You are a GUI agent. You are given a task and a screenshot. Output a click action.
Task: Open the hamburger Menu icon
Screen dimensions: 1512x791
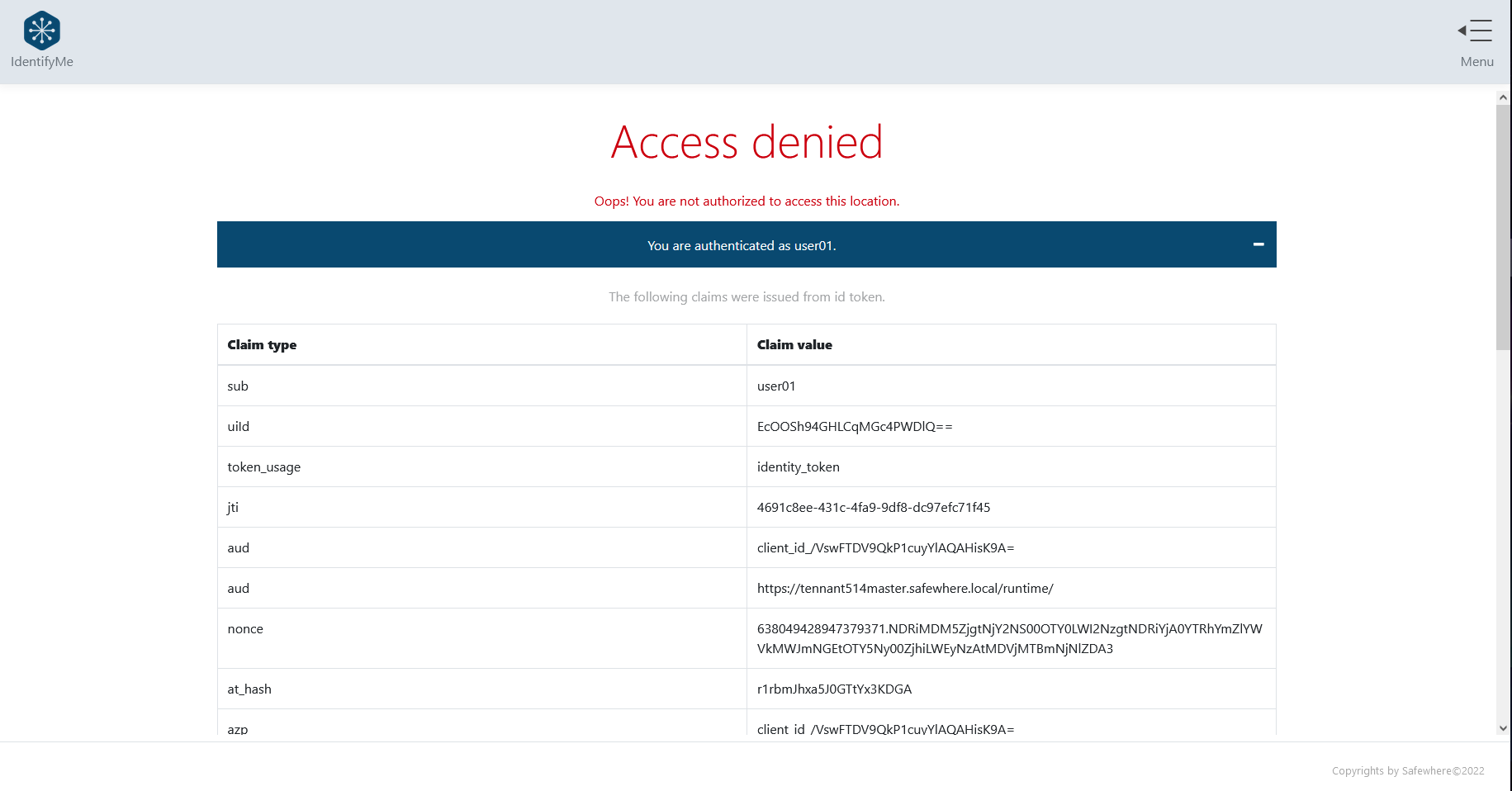[1476, 31]
